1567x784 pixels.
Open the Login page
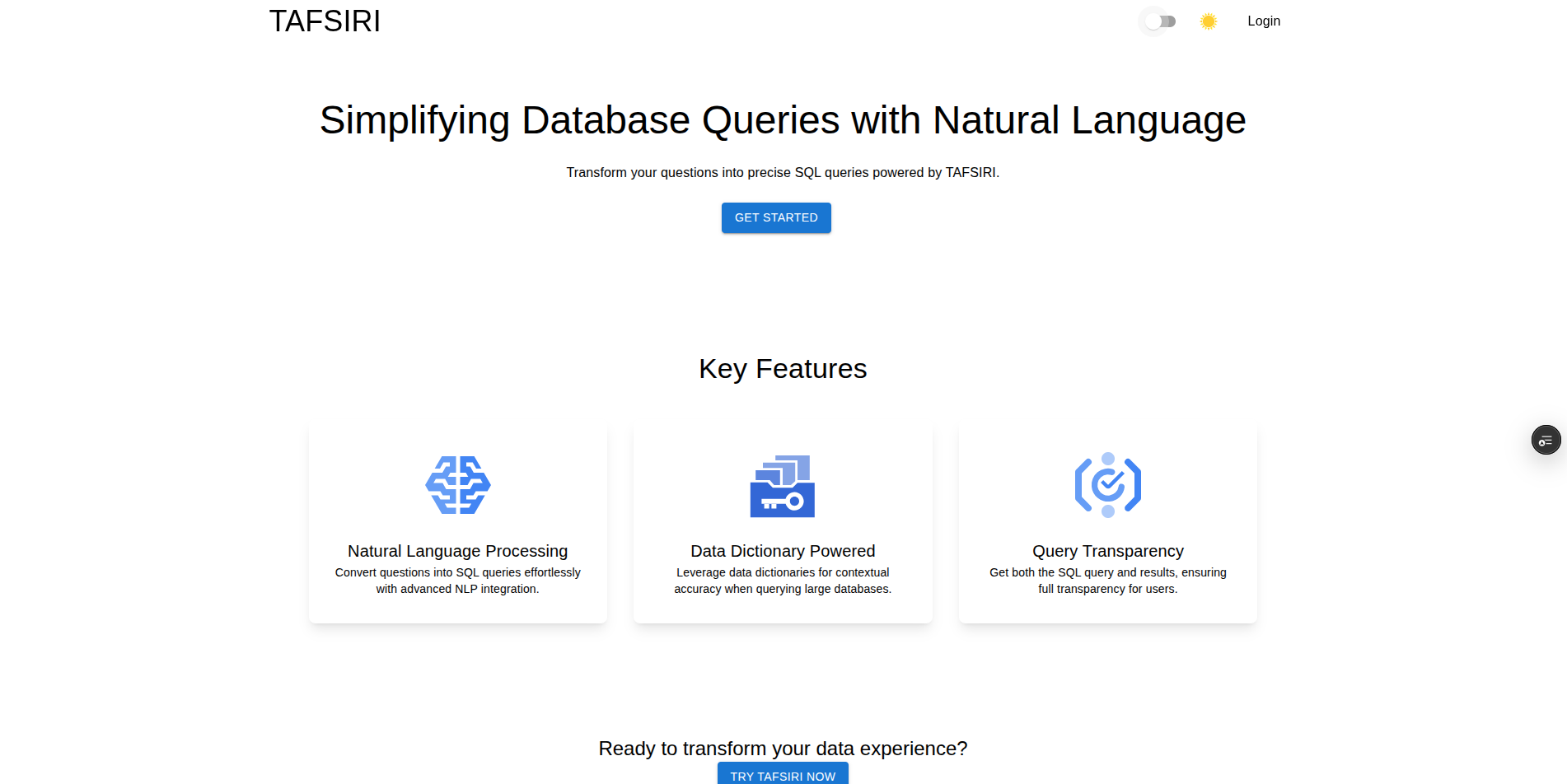[1263, 21]
